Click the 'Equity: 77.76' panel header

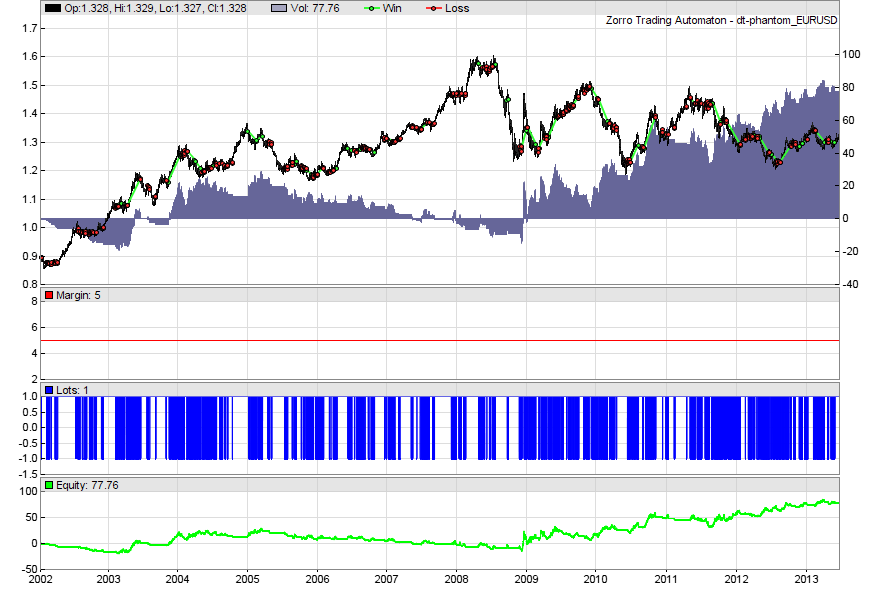pyautogui.click(x=88, y=484)
